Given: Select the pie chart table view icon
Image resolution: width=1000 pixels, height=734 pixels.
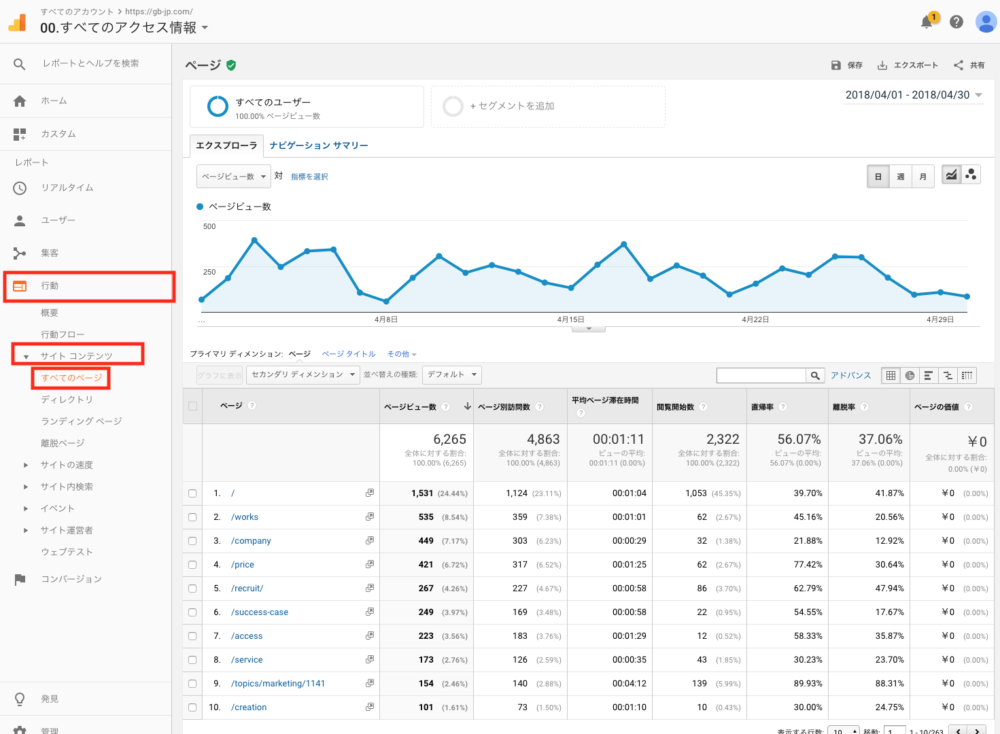Looking at the screenshot, I should coord(909,375).
